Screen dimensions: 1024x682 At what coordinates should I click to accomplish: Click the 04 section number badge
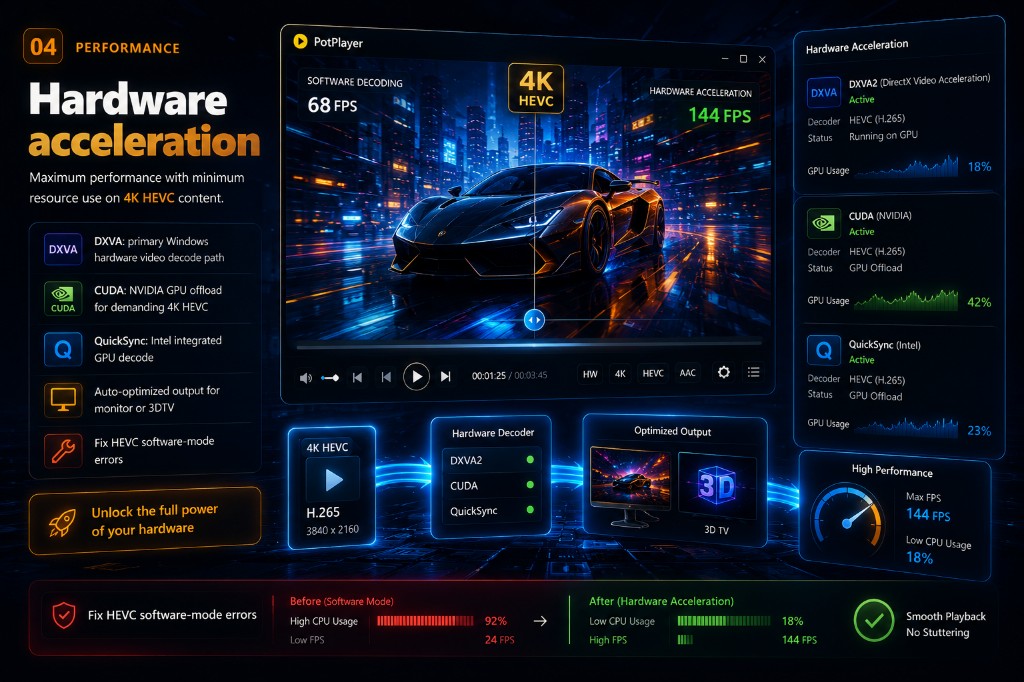pos(43,46)
